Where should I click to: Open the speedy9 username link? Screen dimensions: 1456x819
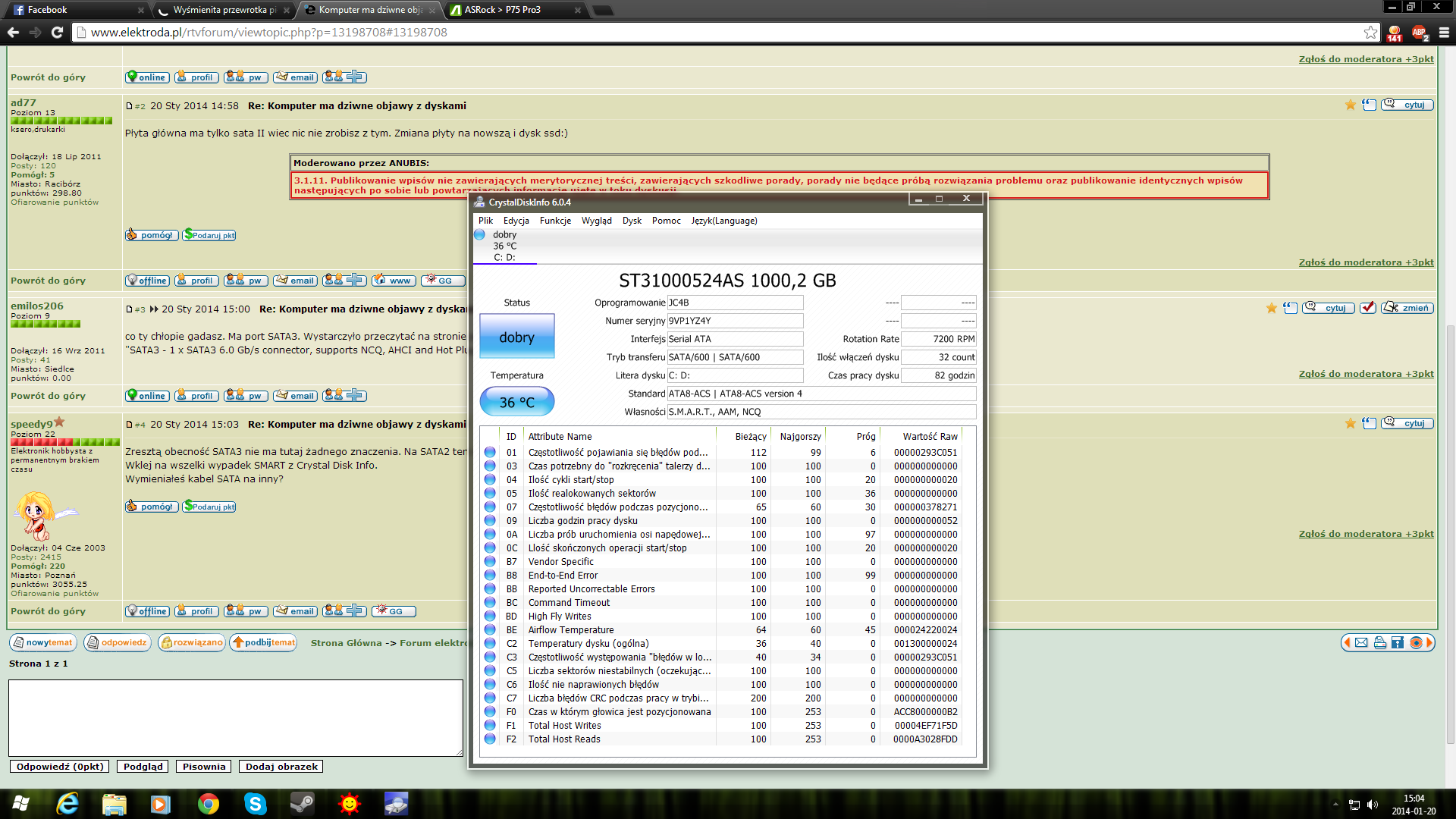coord(32,424)
